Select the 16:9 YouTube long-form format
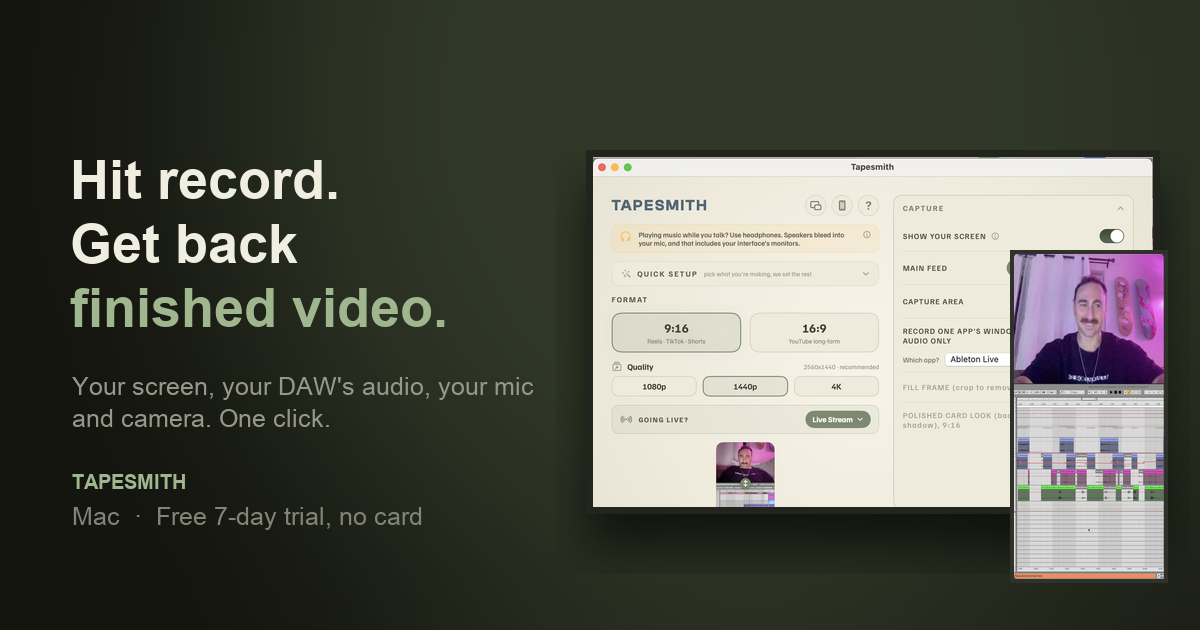The width and height of the screenshot is (1200, 630). tap(814, 332)
